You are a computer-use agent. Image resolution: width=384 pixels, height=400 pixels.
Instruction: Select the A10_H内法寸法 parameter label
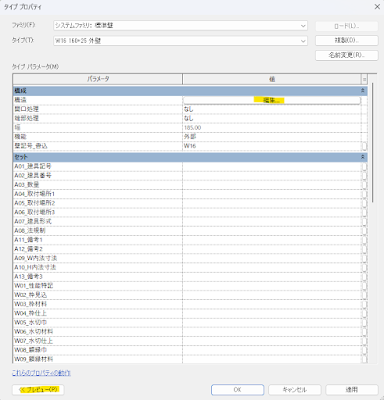click(x=35, y=267)
